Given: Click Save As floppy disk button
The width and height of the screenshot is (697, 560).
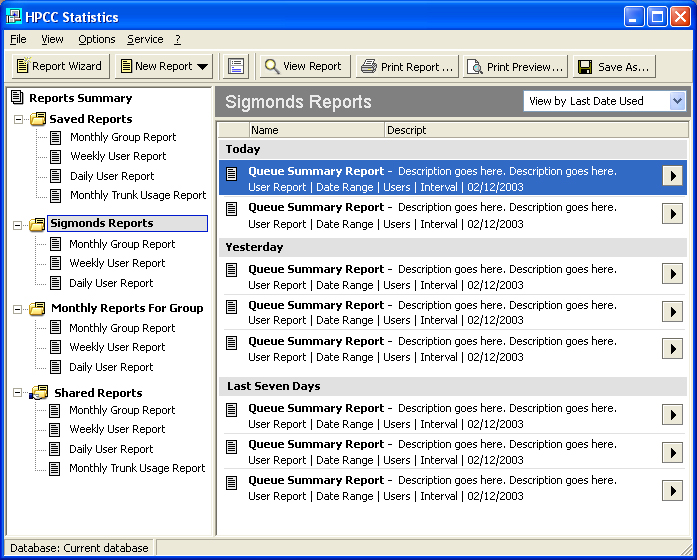Looking at the screenshot, I should click(x=613, y=67).
